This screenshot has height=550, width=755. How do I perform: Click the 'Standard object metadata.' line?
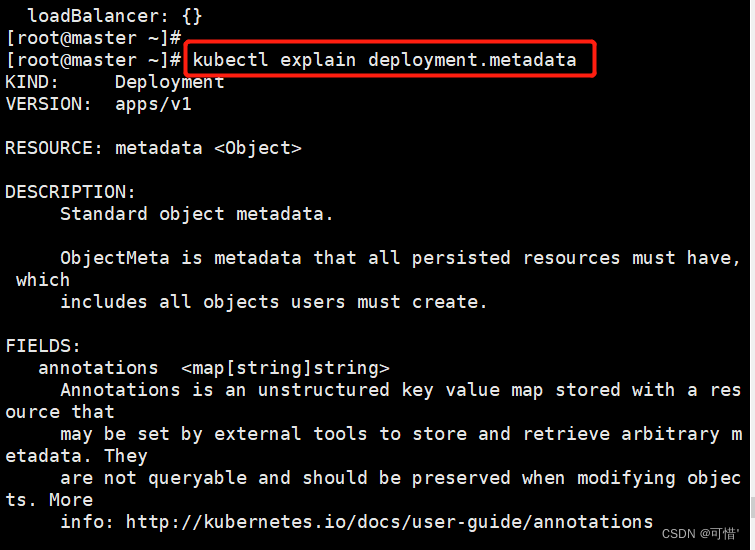click(x=196, y=214)
